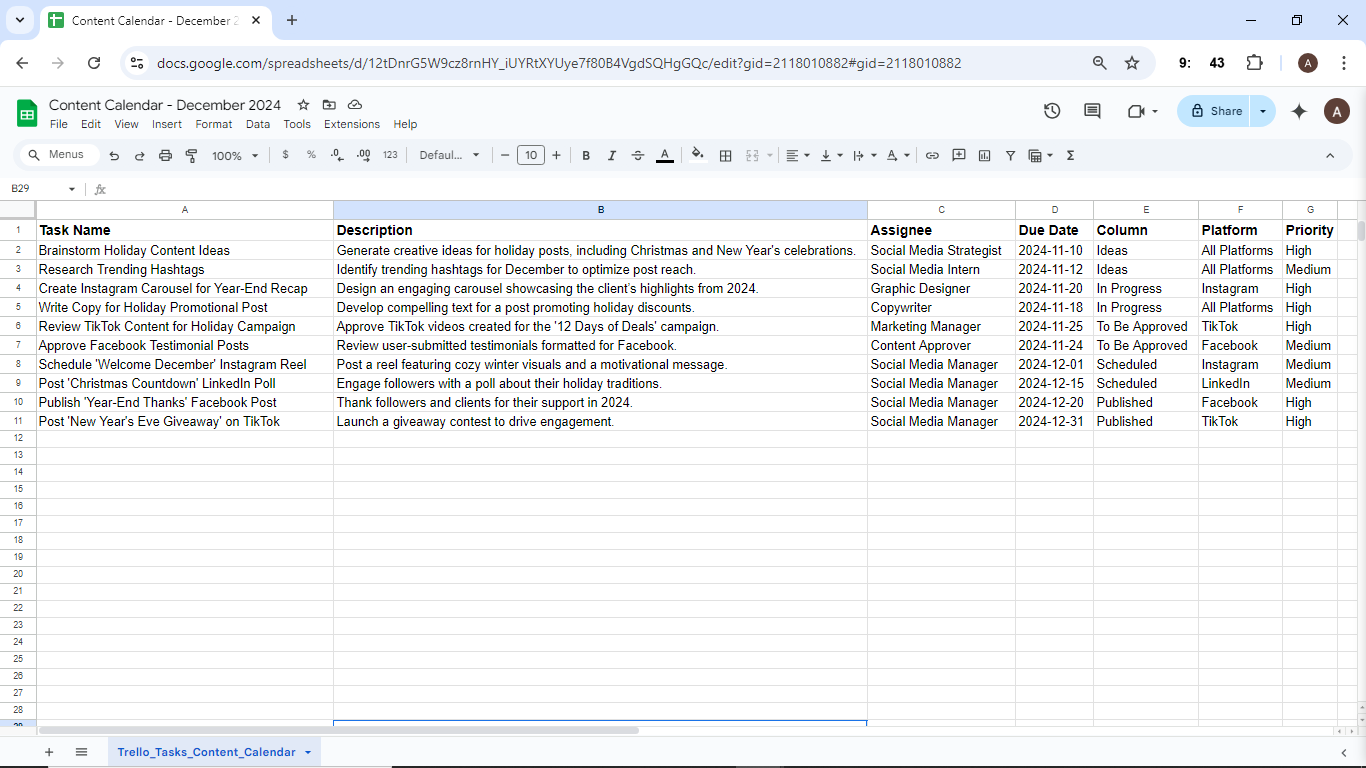Image resolution: width=1366 pixels, height=768 pixels.
Task: Toggle strikethrough formatting
Action: click(638, 155)
